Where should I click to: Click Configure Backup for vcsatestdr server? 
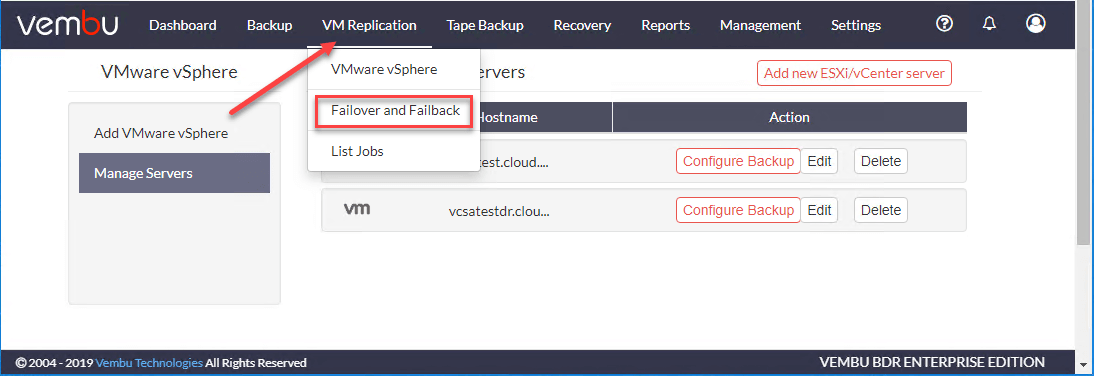point(738,210)
